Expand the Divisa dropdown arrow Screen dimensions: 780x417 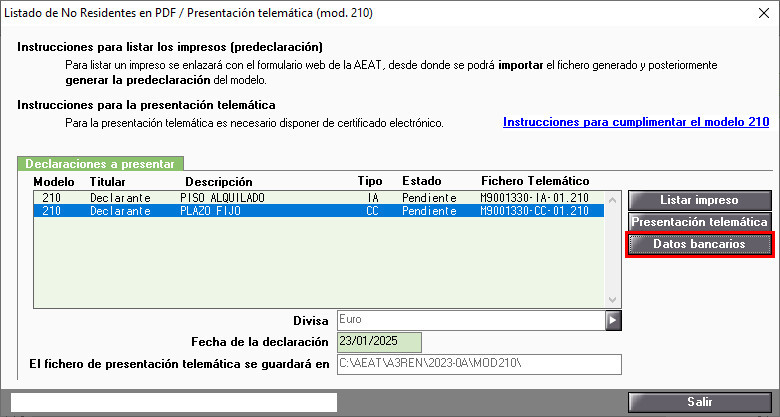(x=613, y=320)
